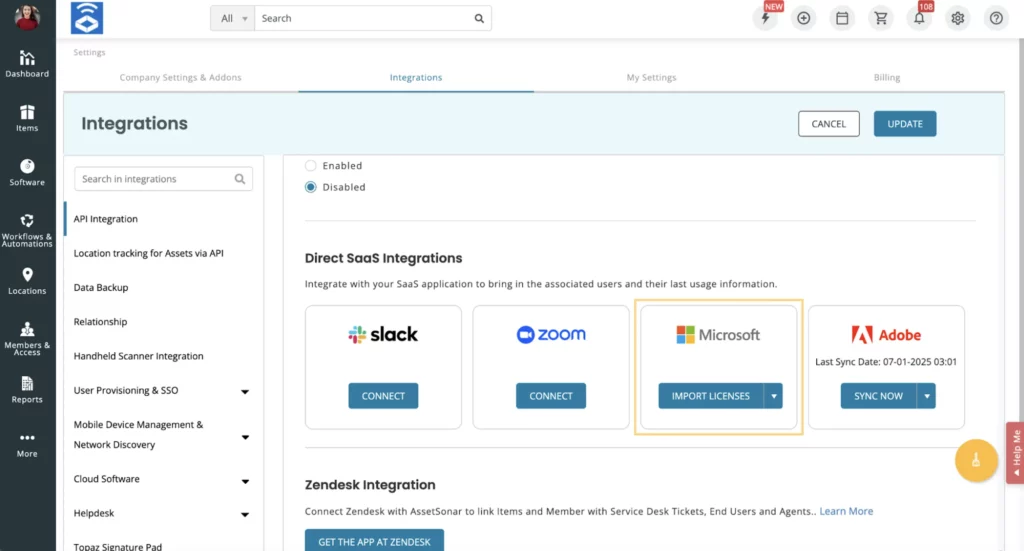Click the settings gear icon

coord(958,18)
